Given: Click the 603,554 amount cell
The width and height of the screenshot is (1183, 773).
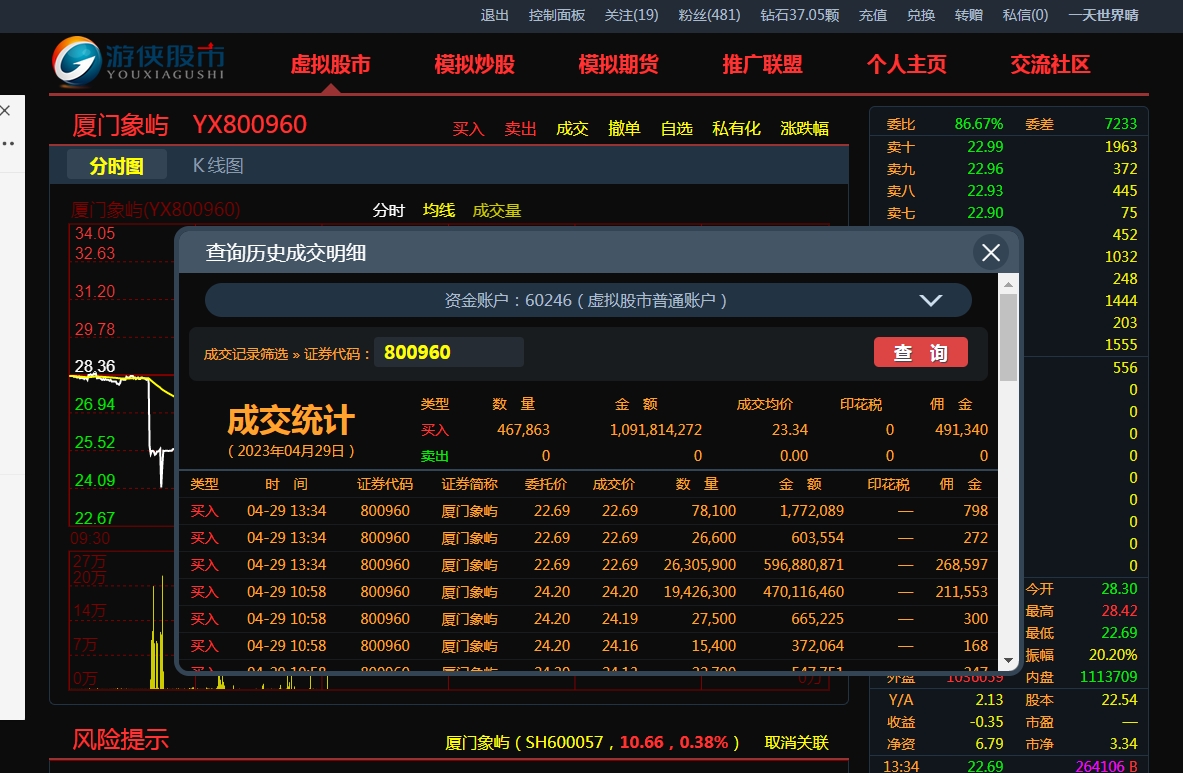Looking at the screenshot, I should pos(817,538).
